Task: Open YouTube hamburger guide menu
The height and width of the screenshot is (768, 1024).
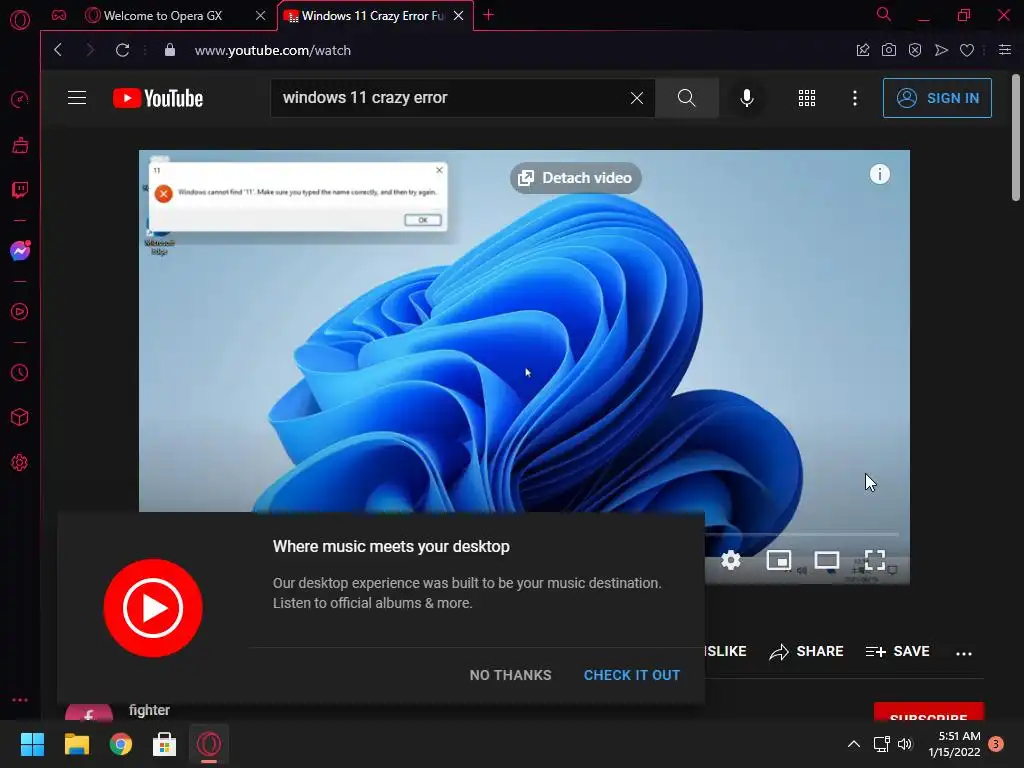Action: (x=77, y=98)
